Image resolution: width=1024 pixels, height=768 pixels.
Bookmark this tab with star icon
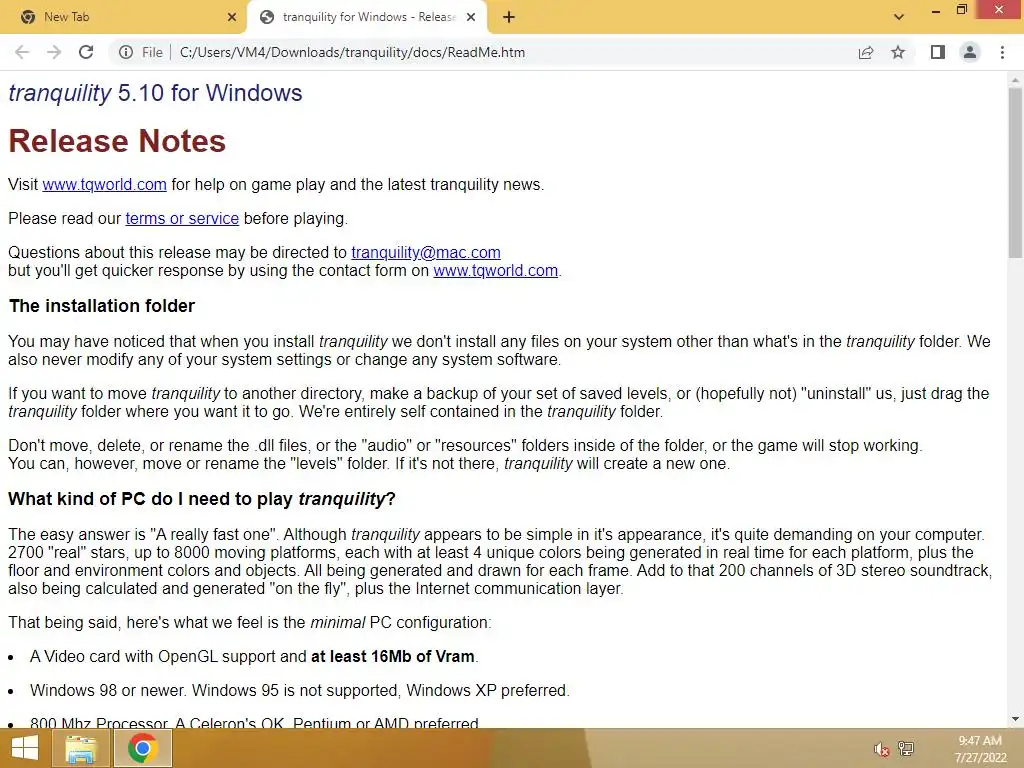898,52
